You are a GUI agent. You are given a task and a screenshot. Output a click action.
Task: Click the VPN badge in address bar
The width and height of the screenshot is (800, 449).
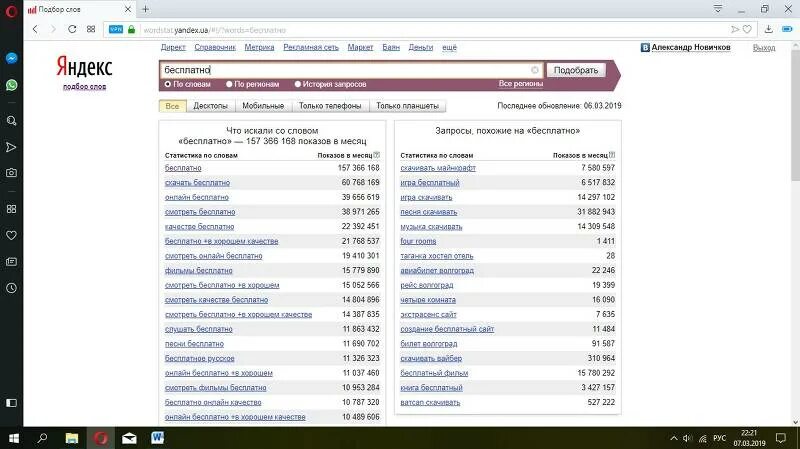pyautogui.click(x=116, y=30)
